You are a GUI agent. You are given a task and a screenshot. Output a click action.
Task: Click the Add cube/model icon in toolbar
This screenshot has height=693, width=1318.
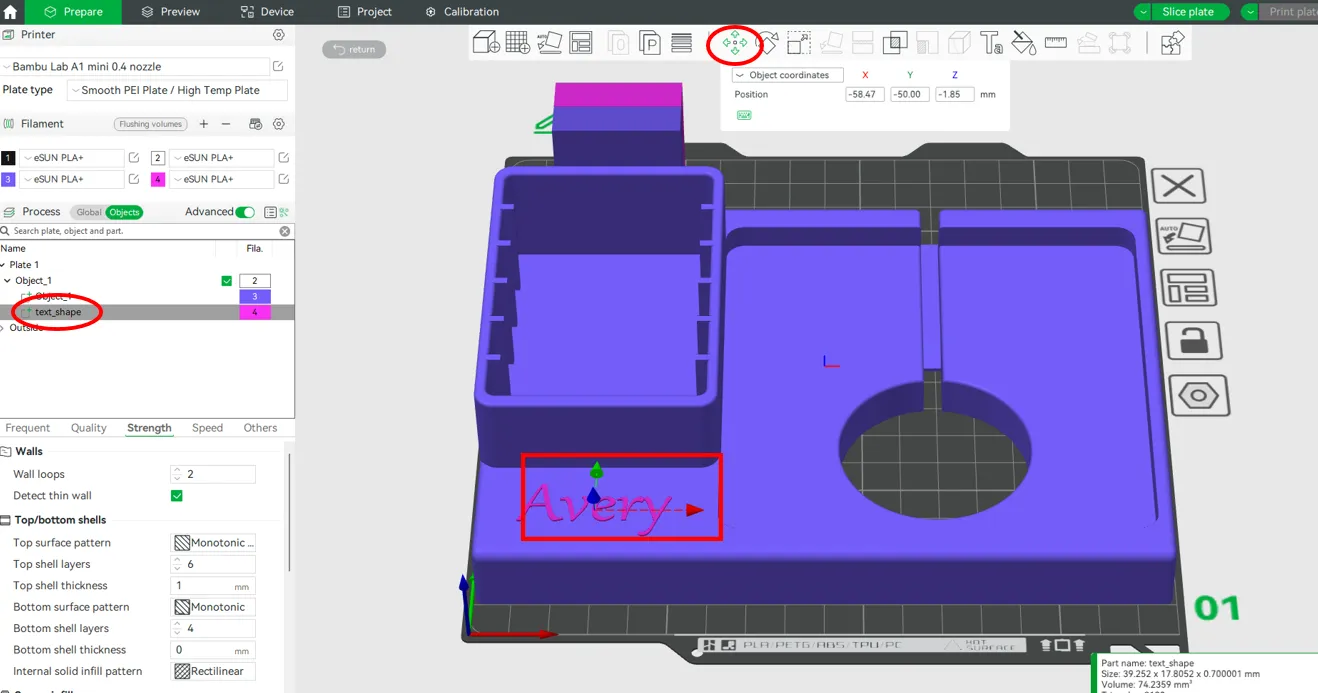(x=486, y=43)
